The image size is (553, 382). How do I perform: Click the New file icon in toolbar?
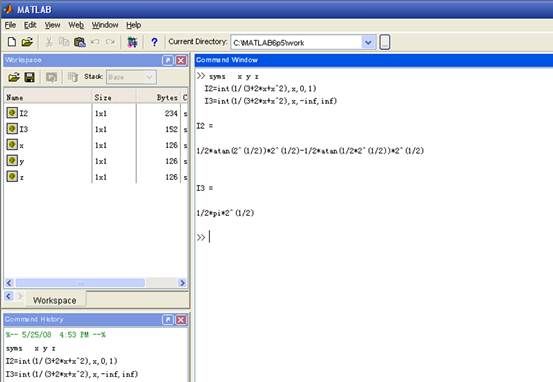click(x=12, y=42)
